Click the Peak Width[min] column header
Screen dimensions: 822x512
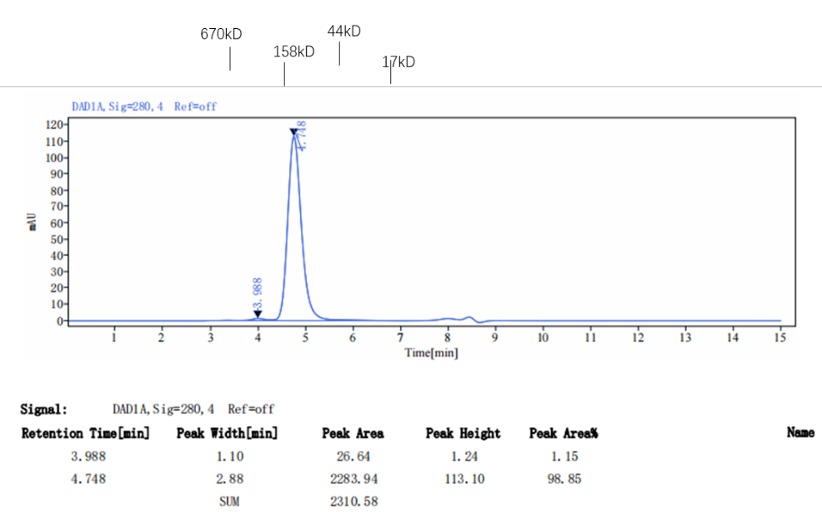227,434
